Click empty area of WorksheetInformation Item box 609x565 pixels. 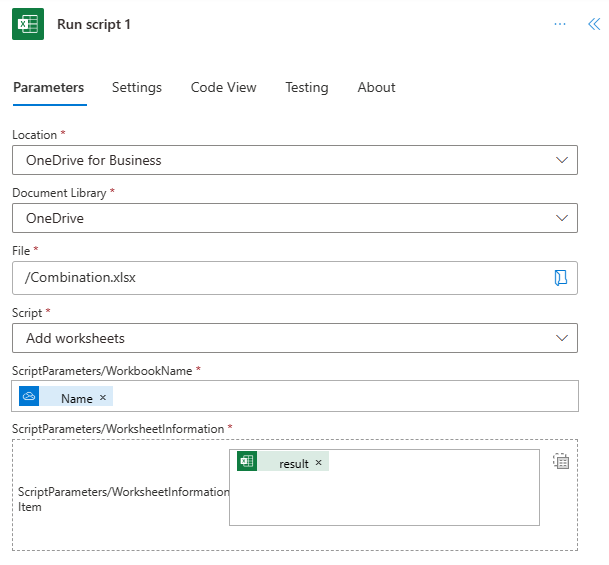384,500
